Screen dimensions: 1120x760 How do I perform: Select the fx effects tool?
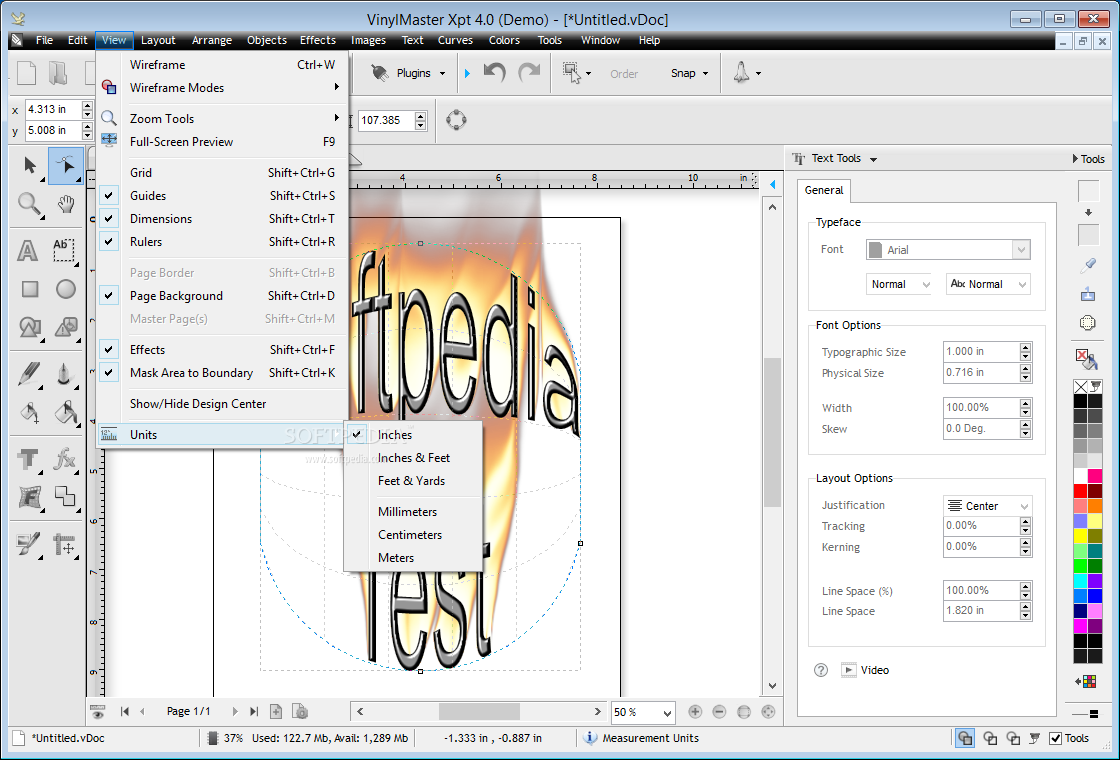click(65, 459)
